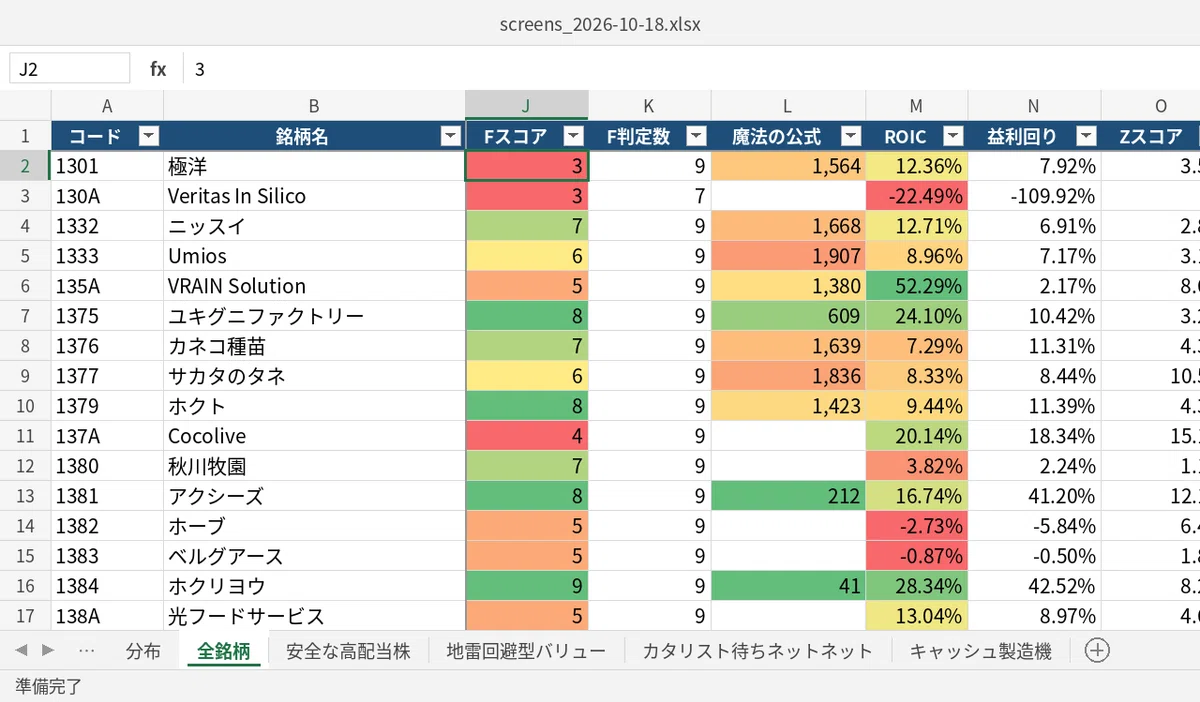Click ROIC value -22.49%
Screen dimensions: 1200x702
click(916, 196)
